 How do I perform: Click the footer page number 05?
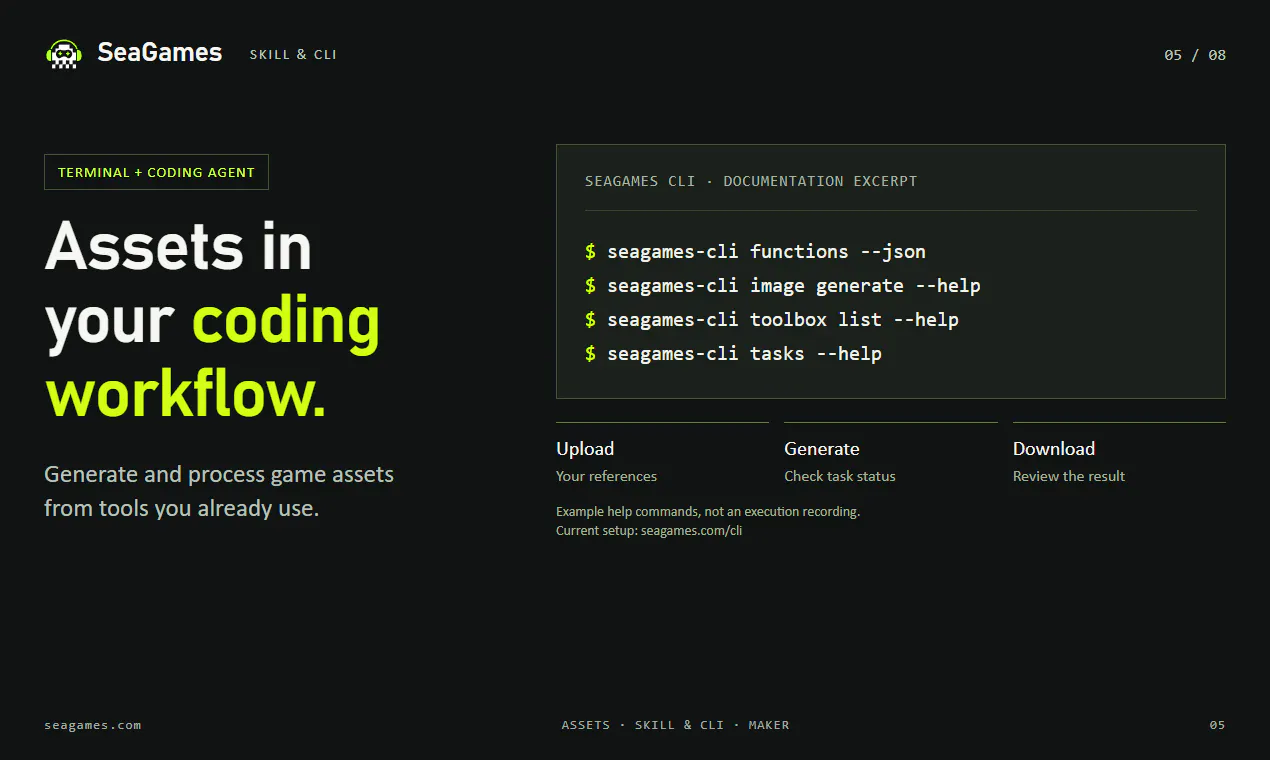[x=1217, y=725]
